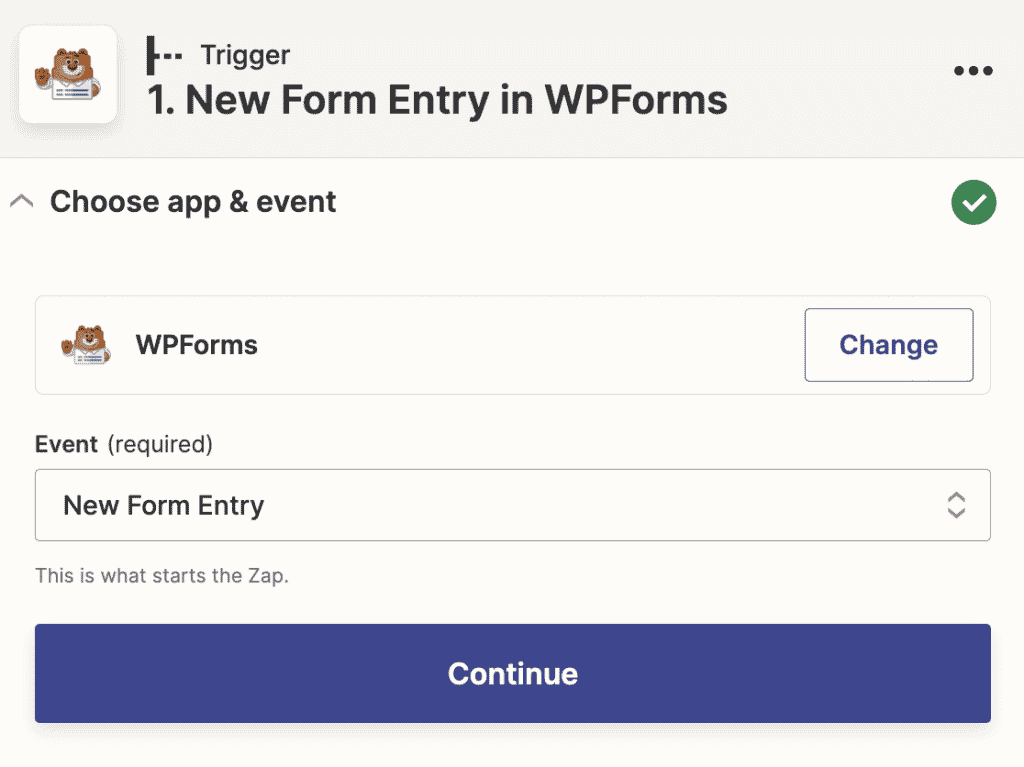
Task: Click the large WPForms mascot logo in header
Action: click(68, 76)
